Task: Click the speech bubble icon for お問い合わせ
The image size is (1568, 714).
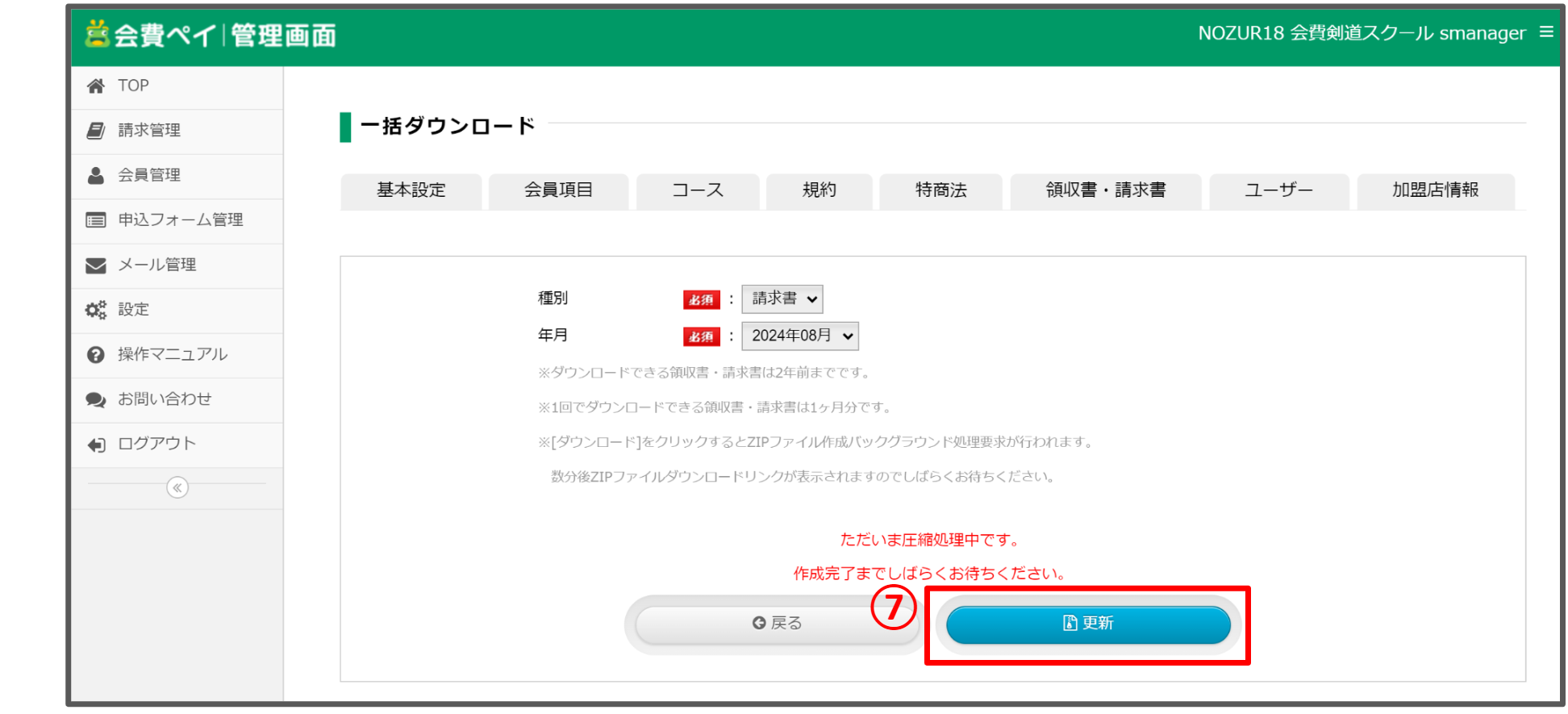Action: point(96,399)
